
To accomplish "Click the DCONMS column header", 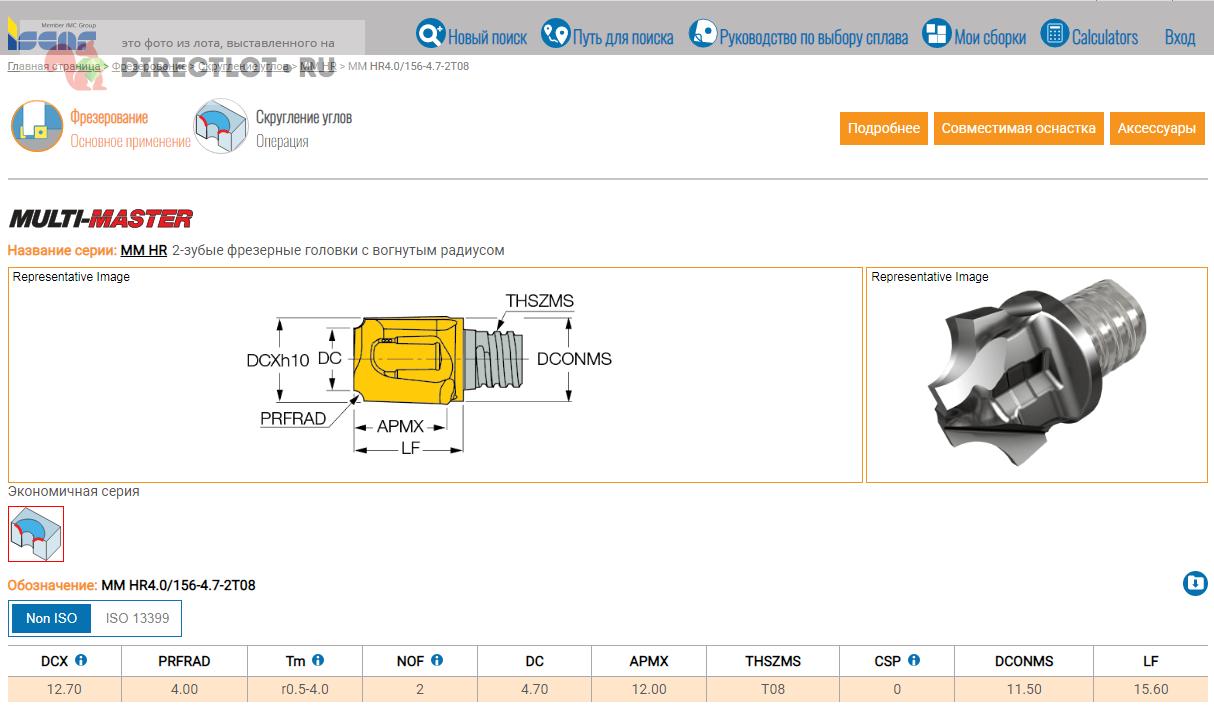I will tap(1024, 661).
